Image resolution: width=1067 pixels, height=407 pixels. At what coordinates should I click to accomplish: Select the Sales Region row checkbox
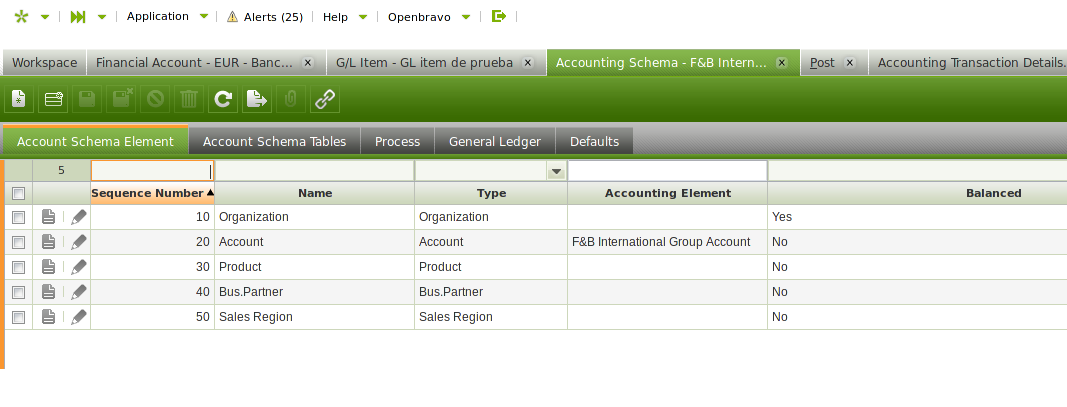[18, 317]
